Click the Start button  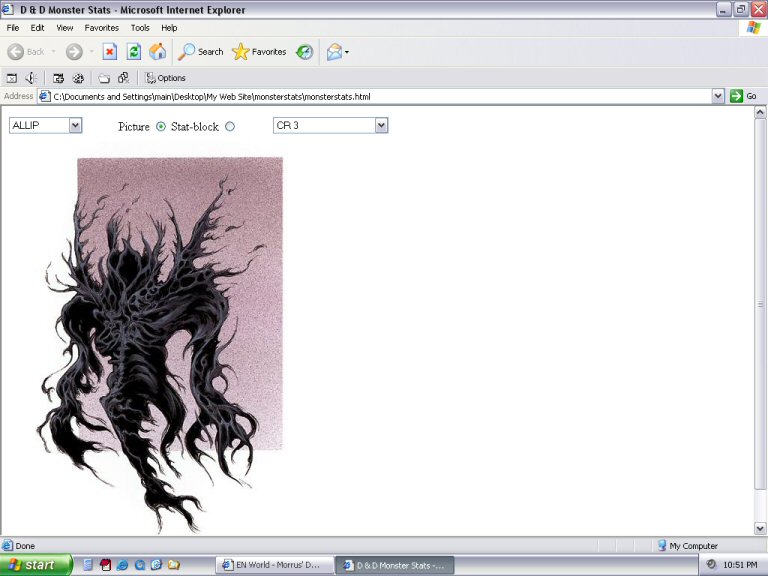tap(36, 565)
